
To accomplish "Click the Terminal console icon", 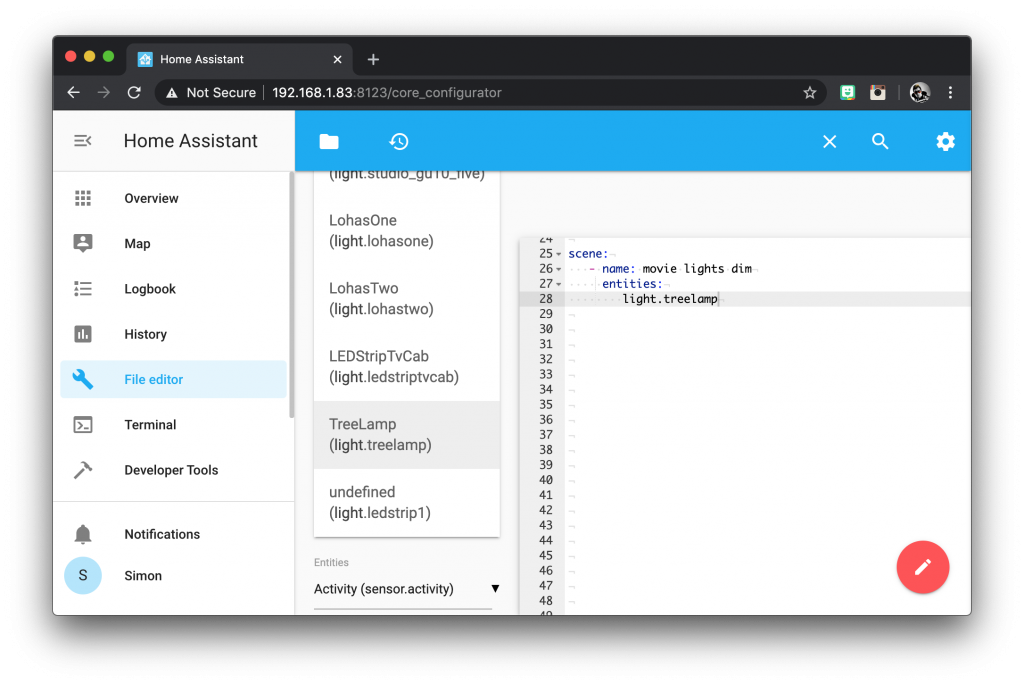I will click(83, 424).
